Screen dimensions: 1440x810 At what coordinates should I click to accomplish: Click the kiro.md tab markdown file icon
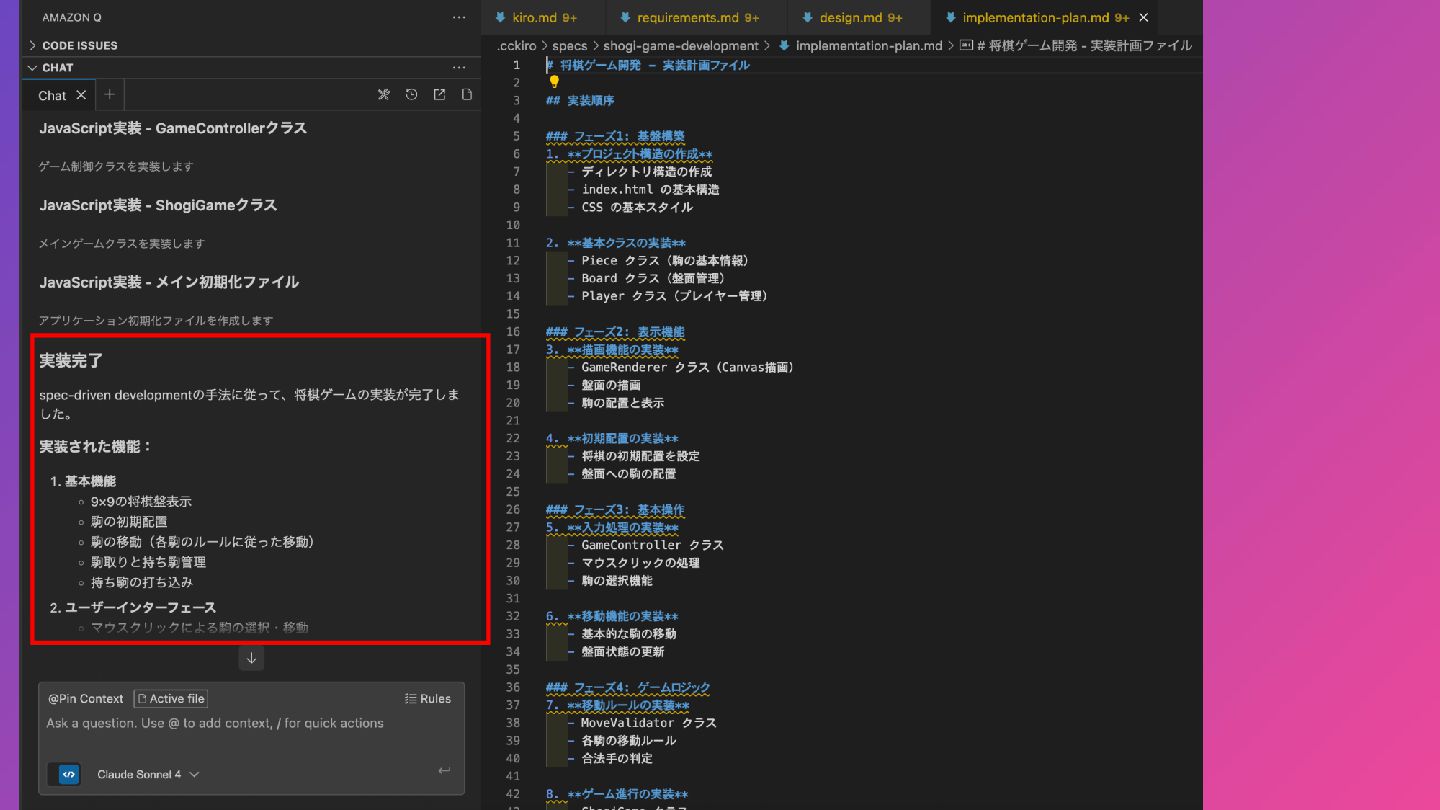(500, 18)
